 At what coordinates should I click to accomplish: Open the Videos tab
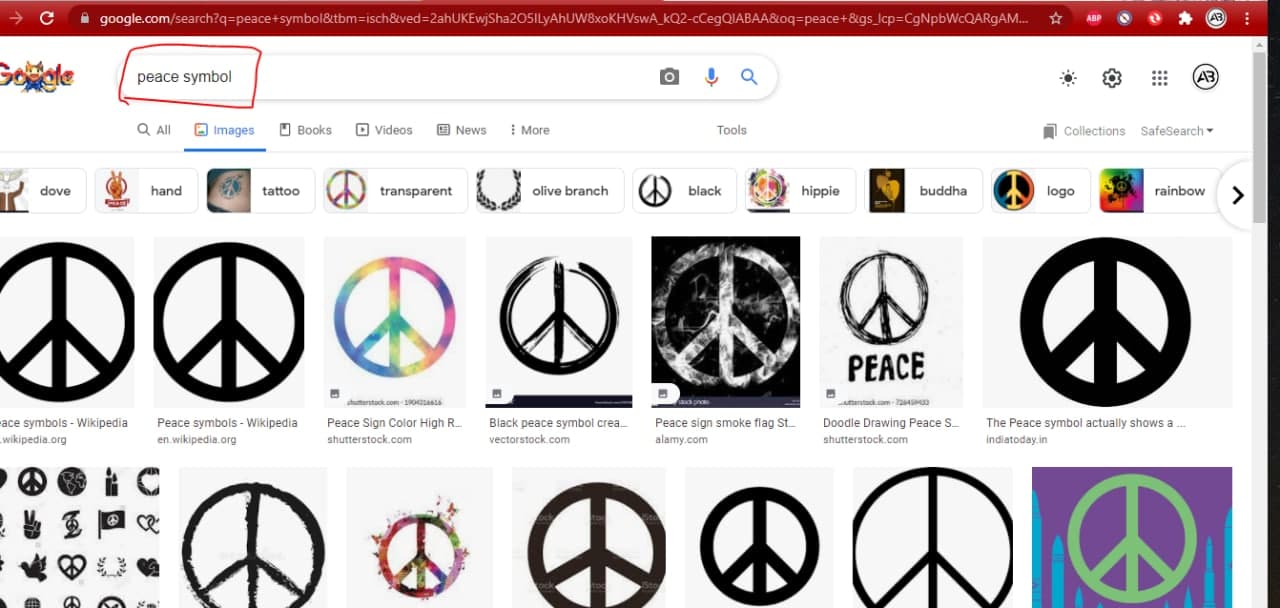pyautogui.click(x=384, y=130)
